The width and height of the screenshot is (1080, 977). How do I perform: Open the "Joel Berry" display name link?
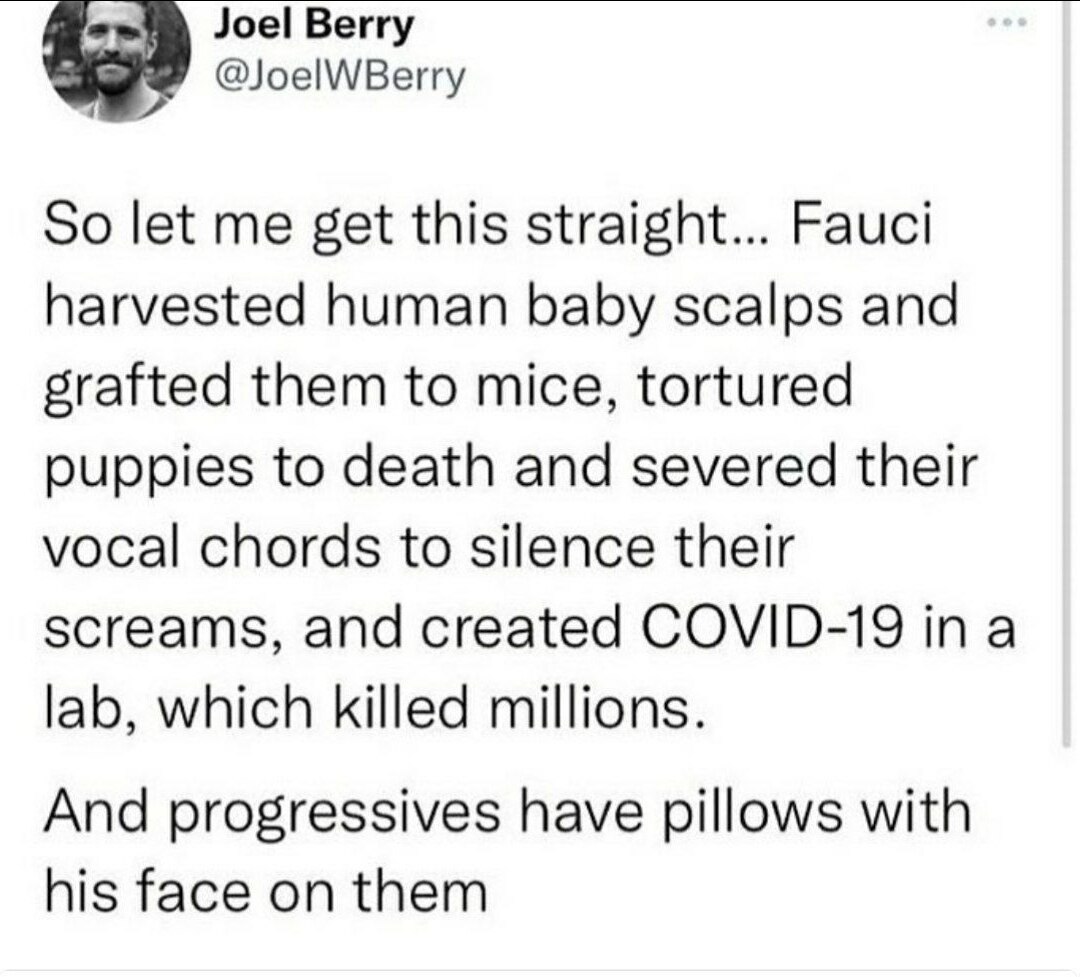click(313, 27)
